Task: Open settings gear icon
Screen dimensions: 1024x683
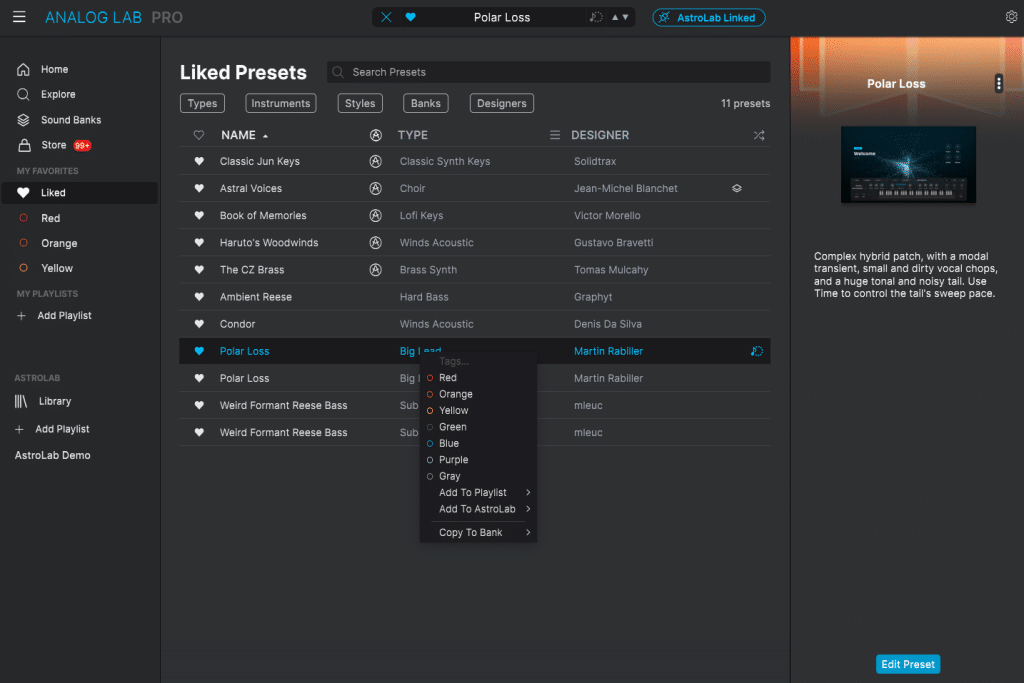Action: pos(1011,17)
